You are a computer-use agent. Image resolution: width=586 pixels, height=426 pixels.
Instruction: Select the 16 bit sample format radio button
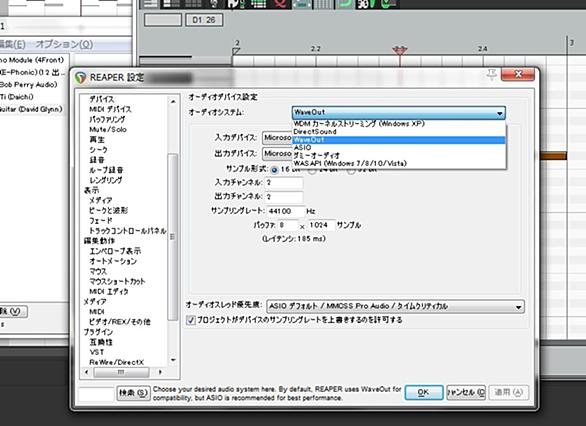[x=274, y=170]
